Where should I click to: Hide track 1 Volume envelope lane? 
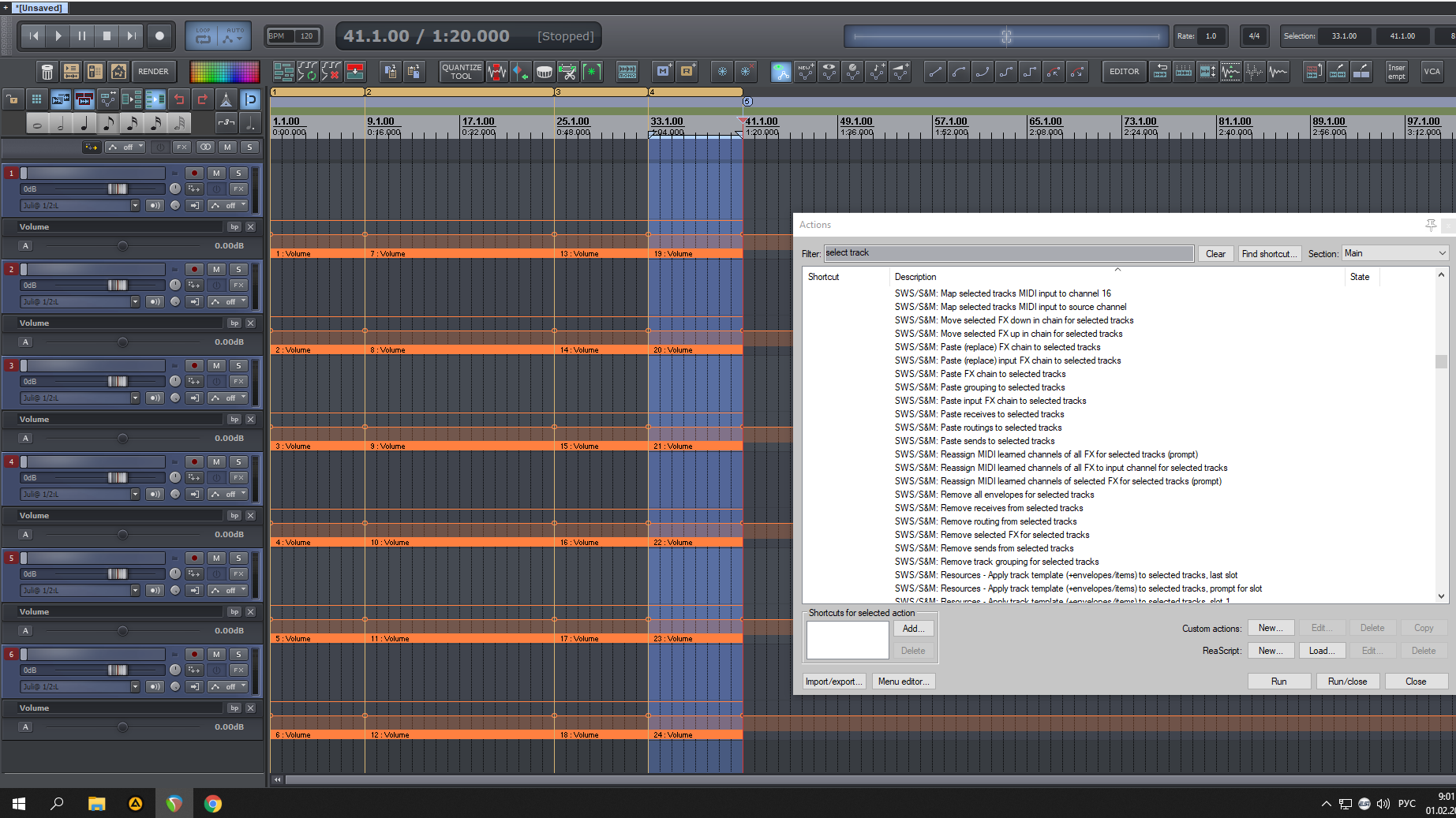coord(250,226)
